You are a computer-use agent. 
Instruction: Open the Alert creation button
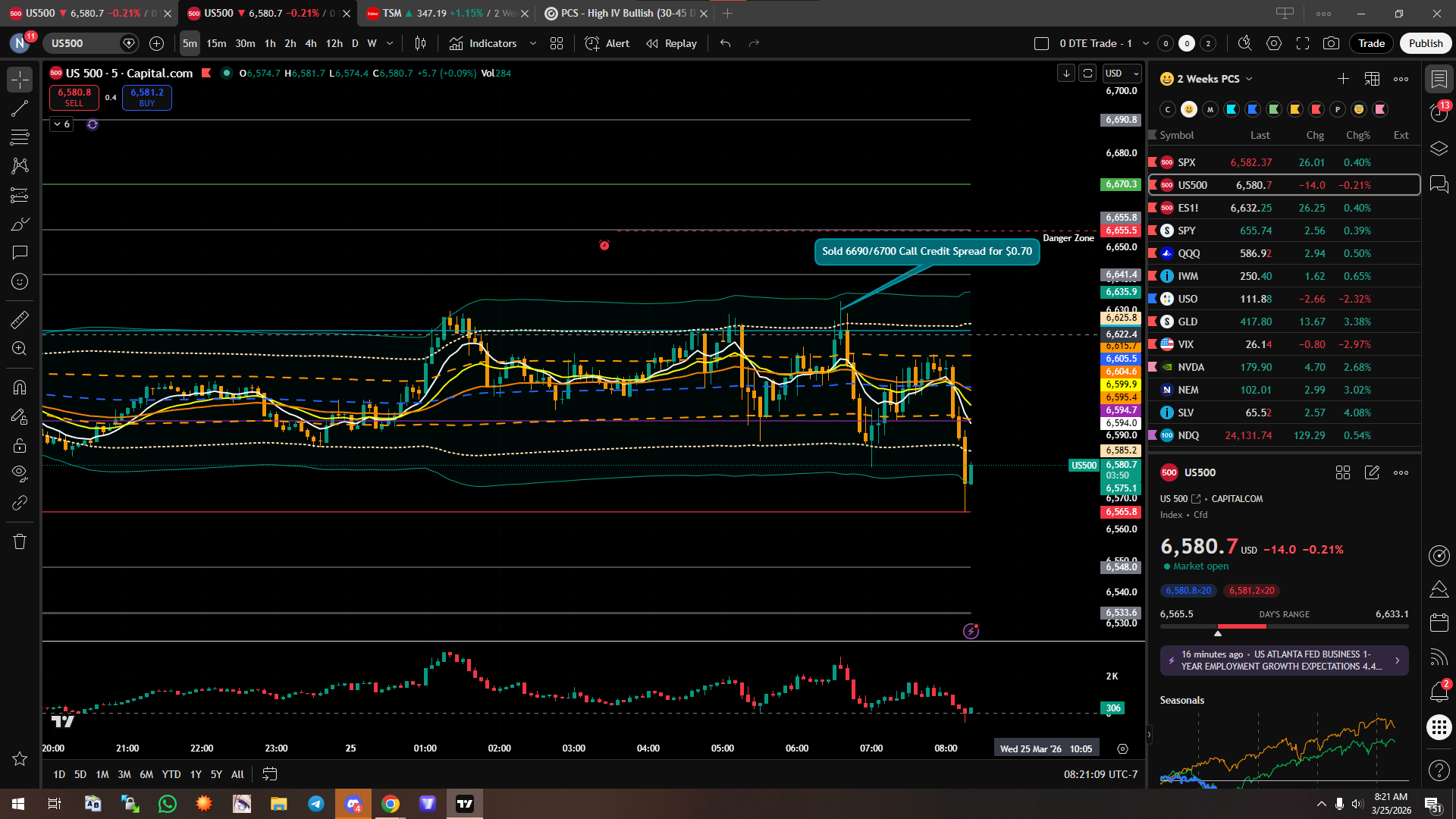point(607,43)
